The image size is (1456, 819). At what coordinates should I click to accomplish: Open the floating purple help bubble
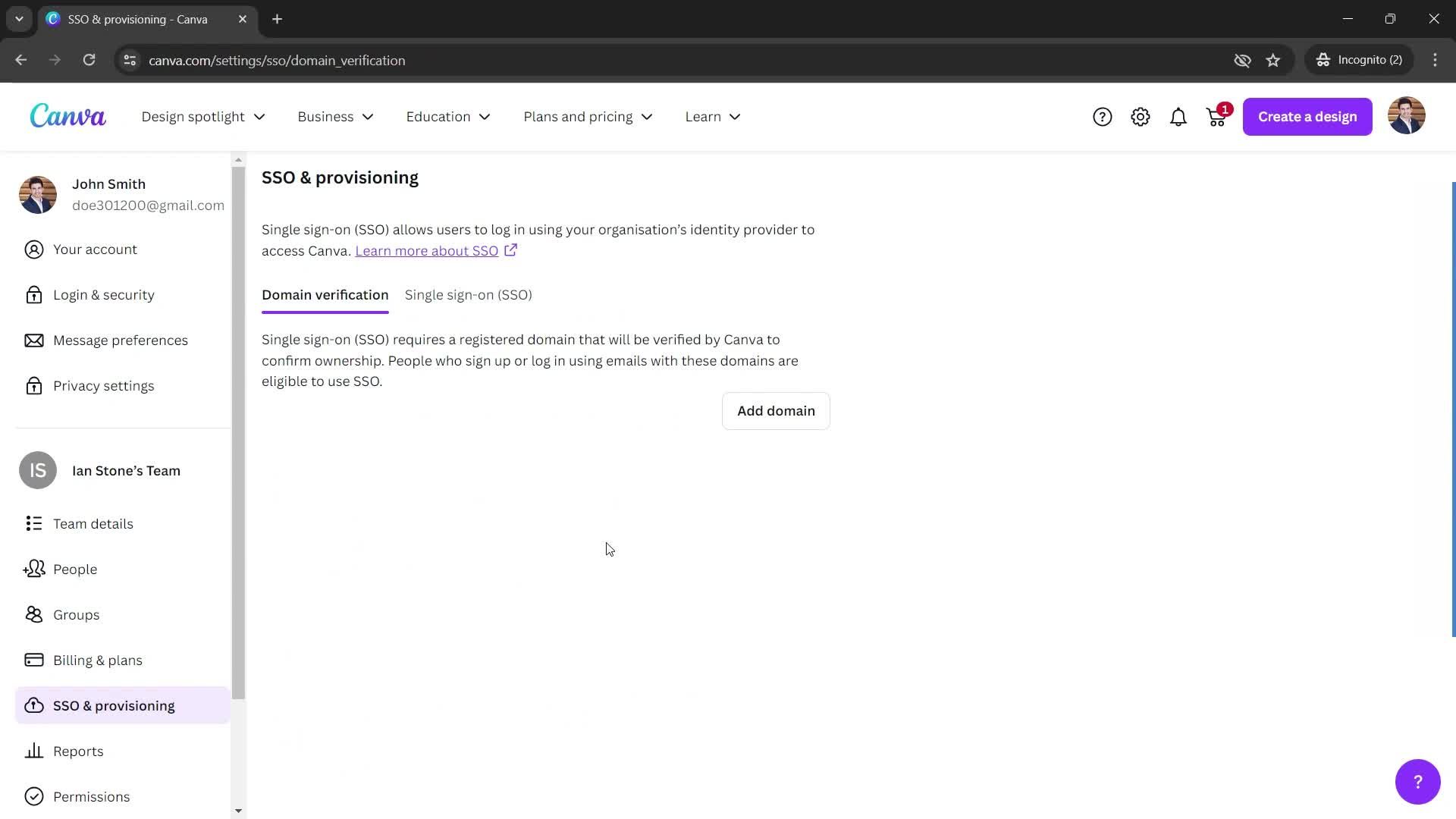pos(1417,782)
